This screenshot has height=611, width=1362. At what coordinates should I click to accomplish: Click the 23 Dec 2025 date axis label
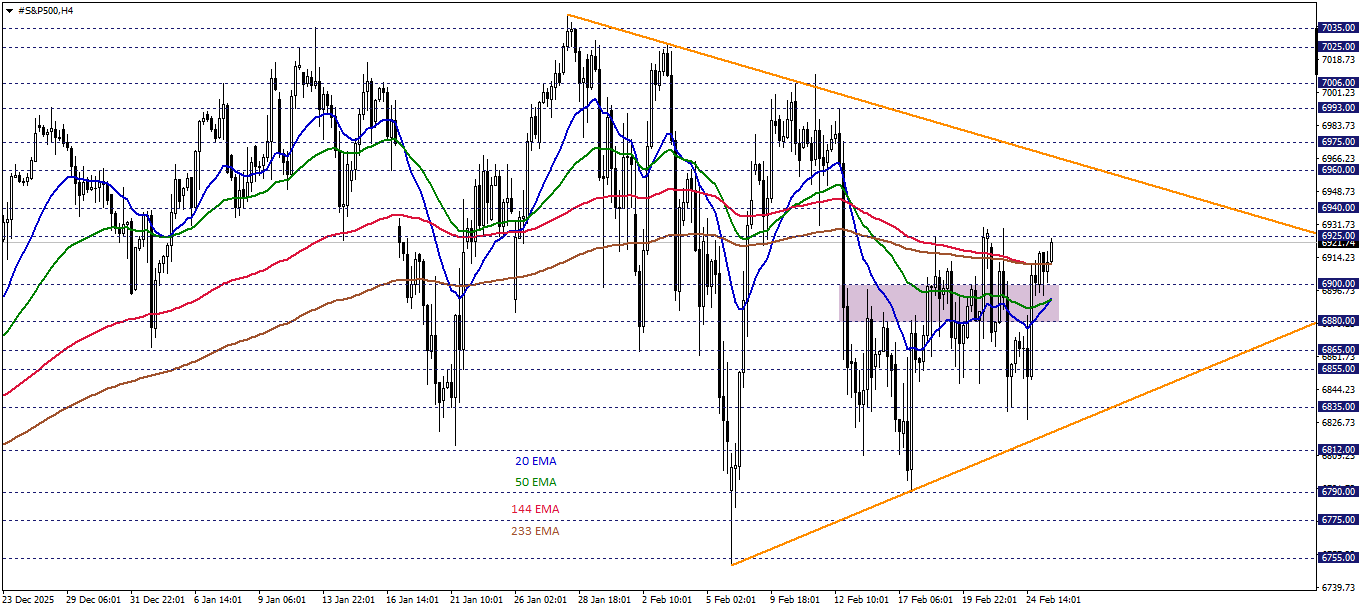coord(28,601)
